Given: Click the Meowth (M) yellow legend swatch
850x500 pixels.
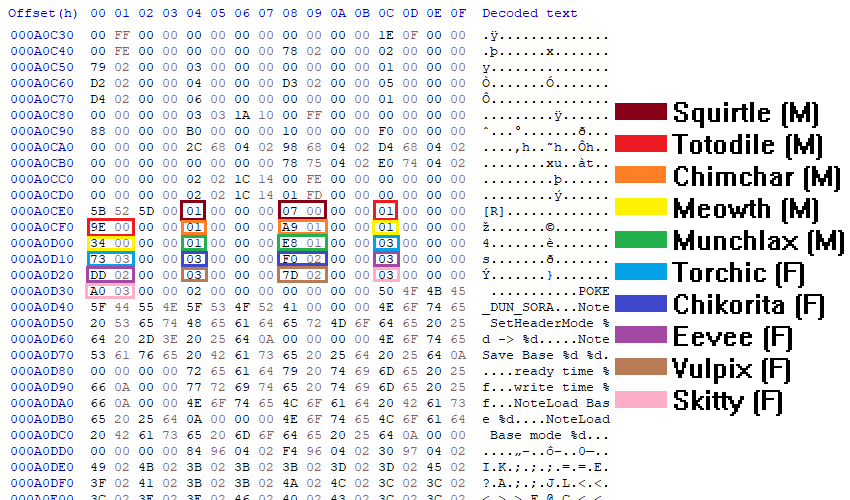Looking at the screenshot, I should pyautogui.click(x=640, y=207).
